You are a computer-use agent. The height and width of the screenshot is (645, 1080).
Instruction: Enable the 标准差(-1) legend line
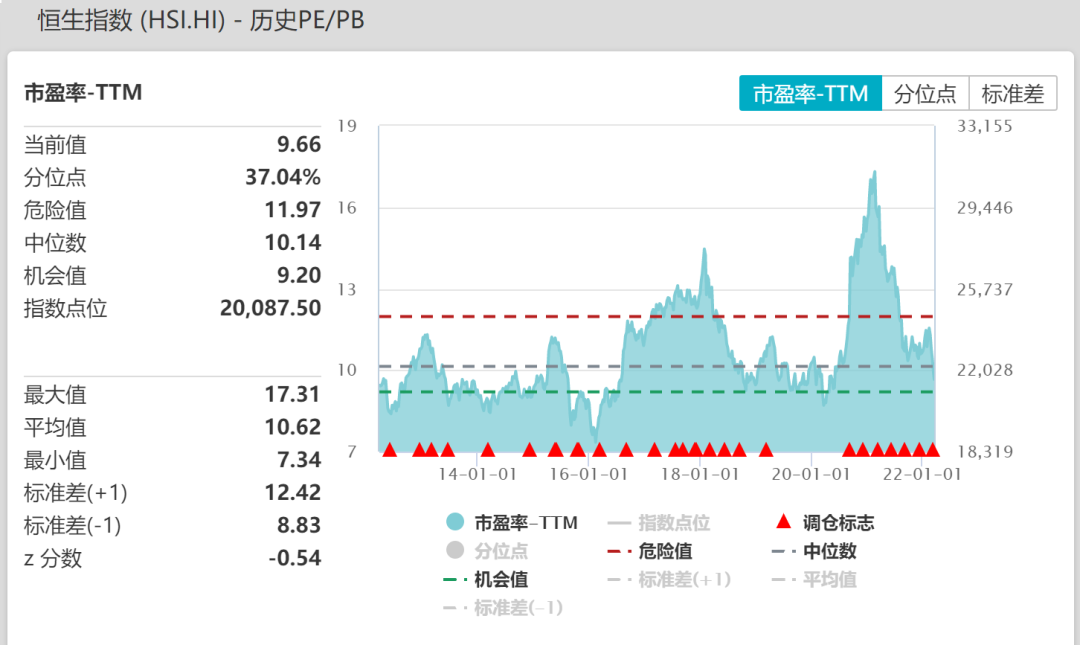coord(503,608)
